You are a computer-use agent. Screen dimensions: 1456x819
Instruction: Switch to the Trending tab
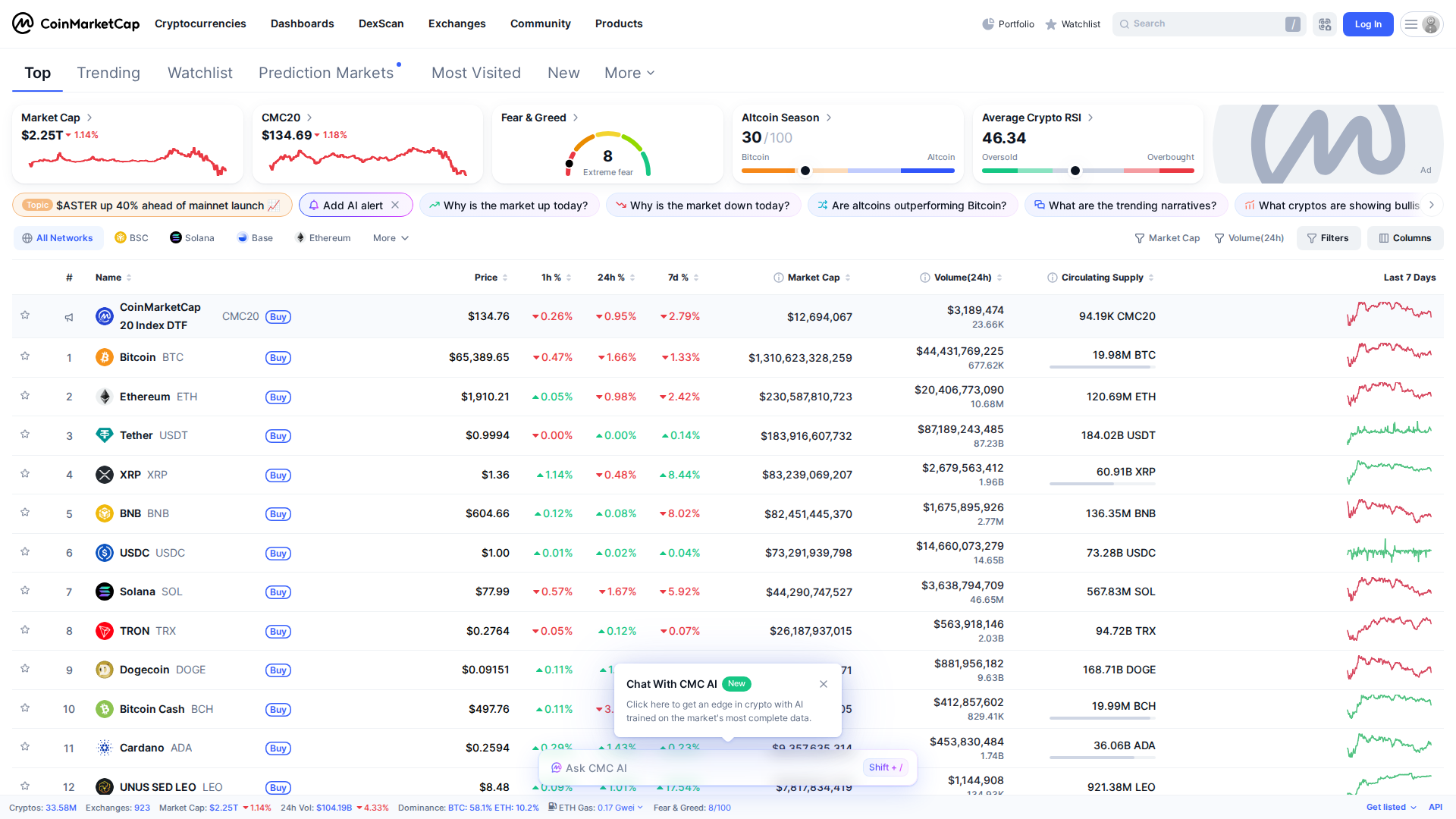(108, 73)
